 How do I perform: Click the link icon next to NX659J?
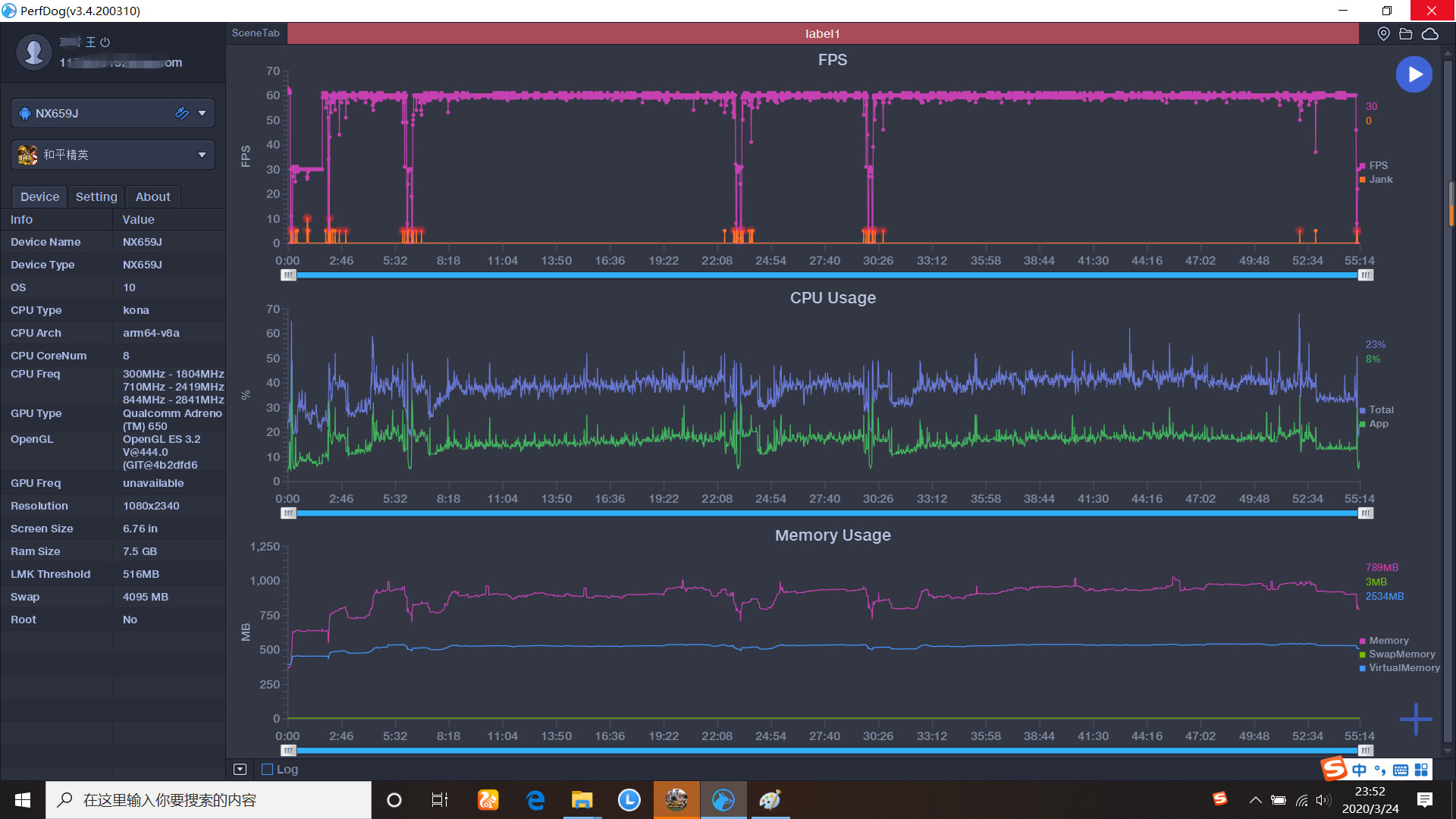tap(181, 113)
